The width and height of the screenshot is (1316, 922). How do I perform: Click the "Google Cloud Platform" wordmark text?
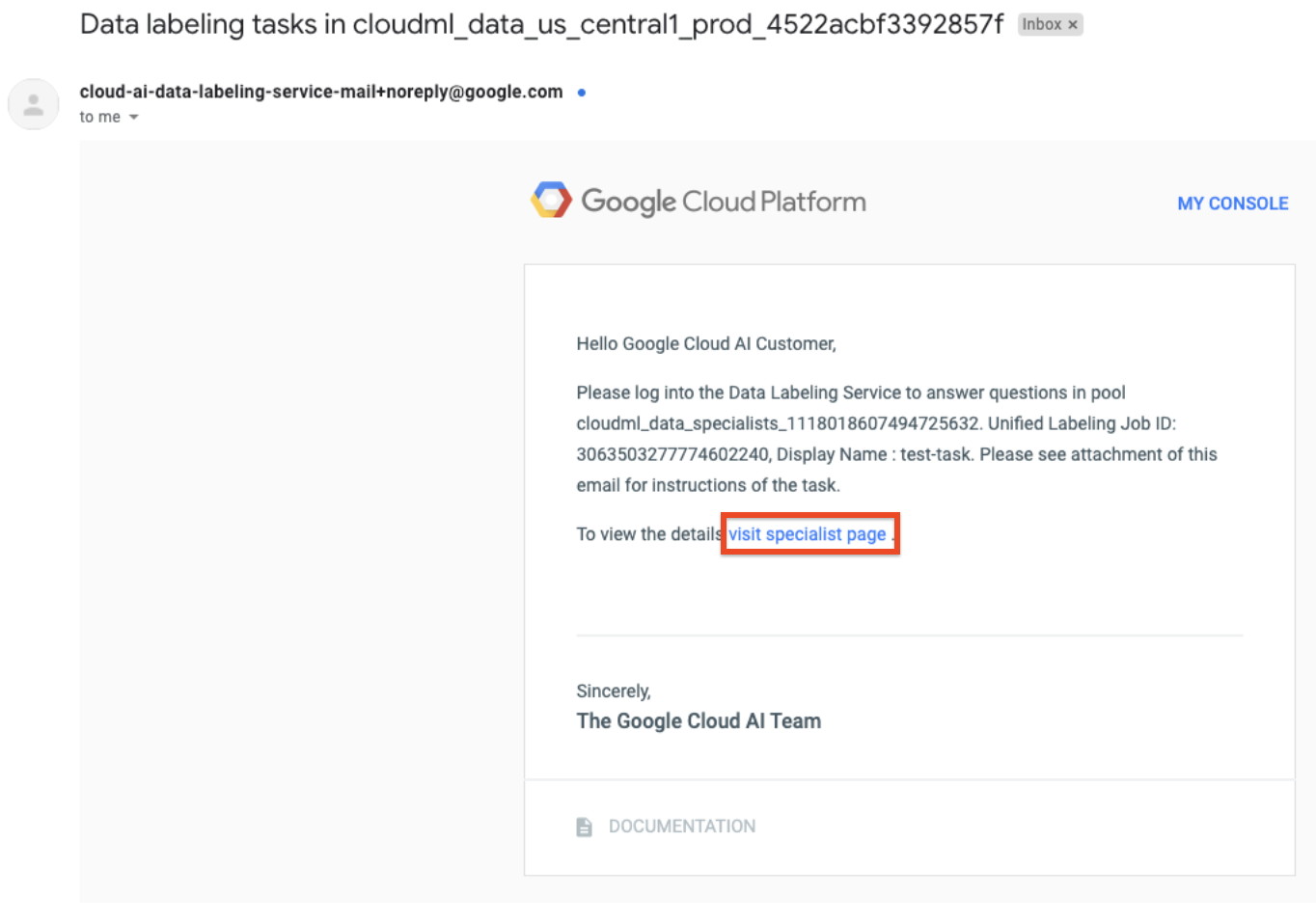point(723,202)
